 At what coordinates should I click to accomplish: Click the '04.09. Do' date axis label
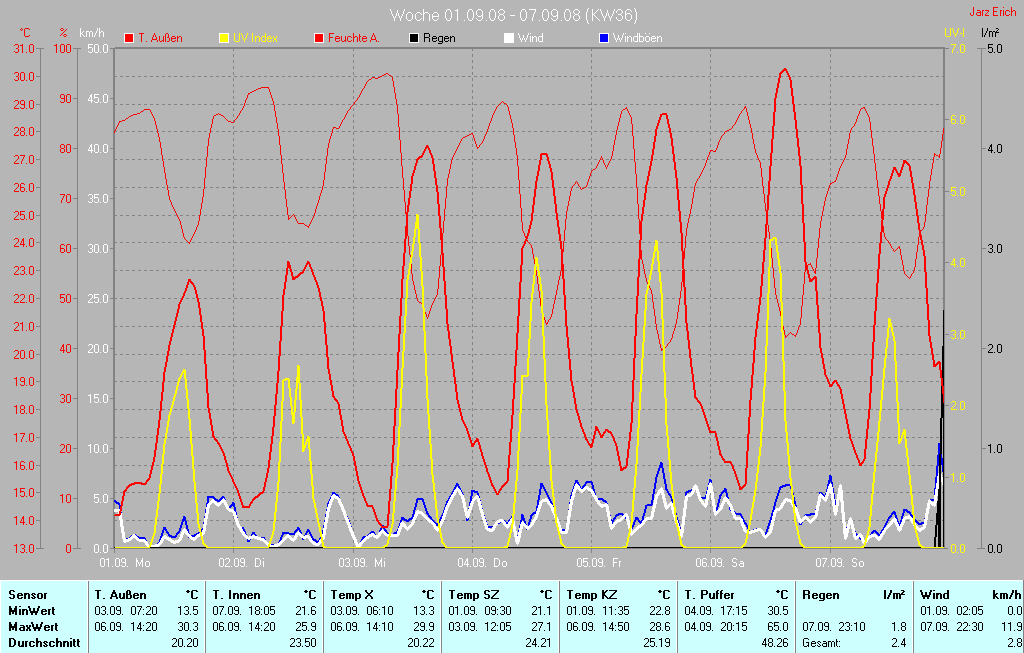[x=482, y=562]
